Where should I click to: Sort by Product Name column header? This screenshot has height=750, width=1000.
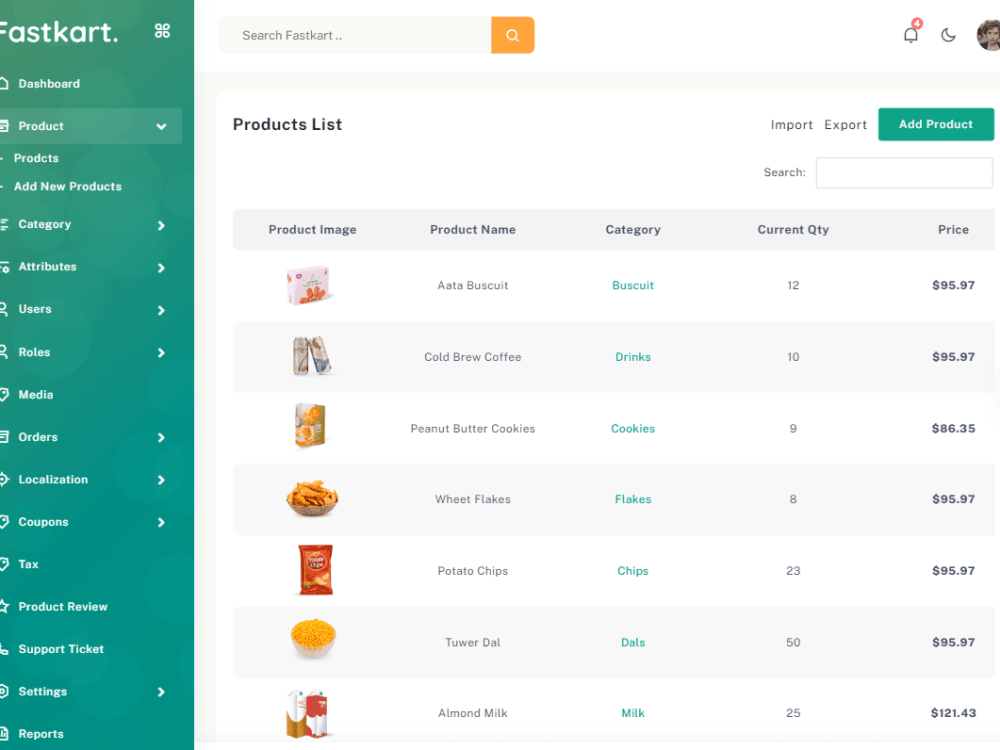[x=473, y=230]
